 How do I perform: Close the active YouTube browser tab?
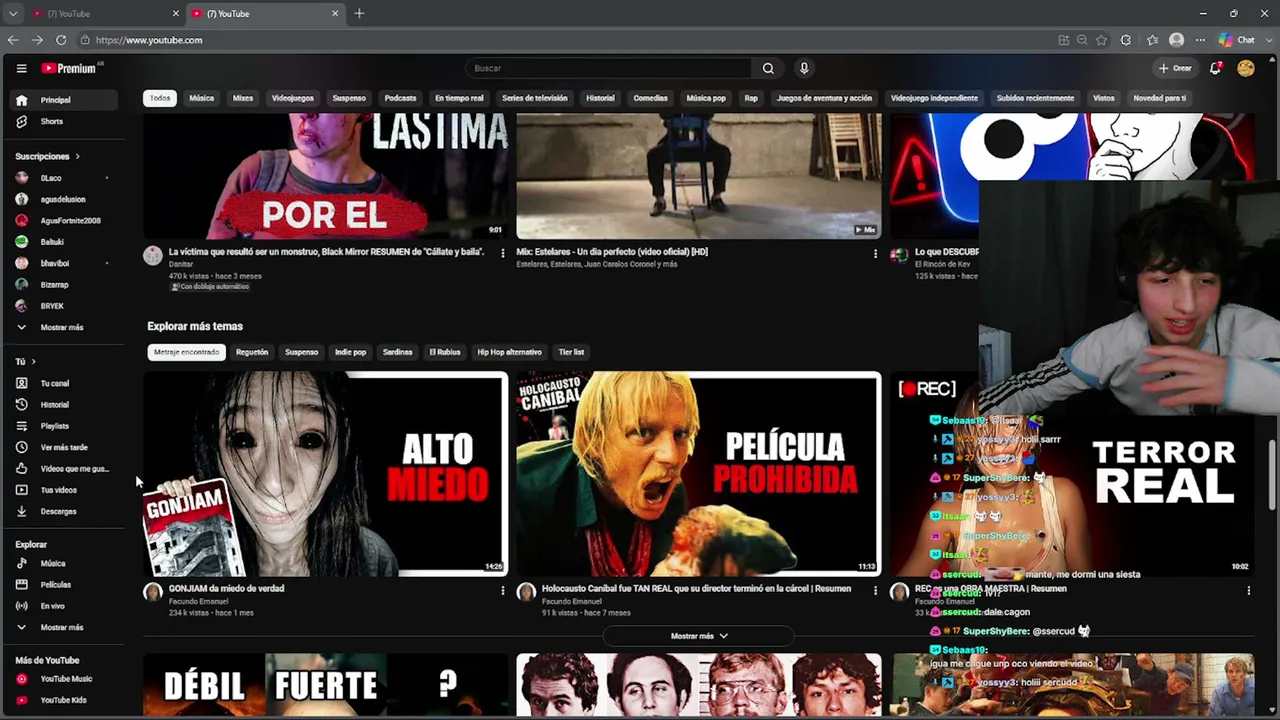tap(335, 13)
